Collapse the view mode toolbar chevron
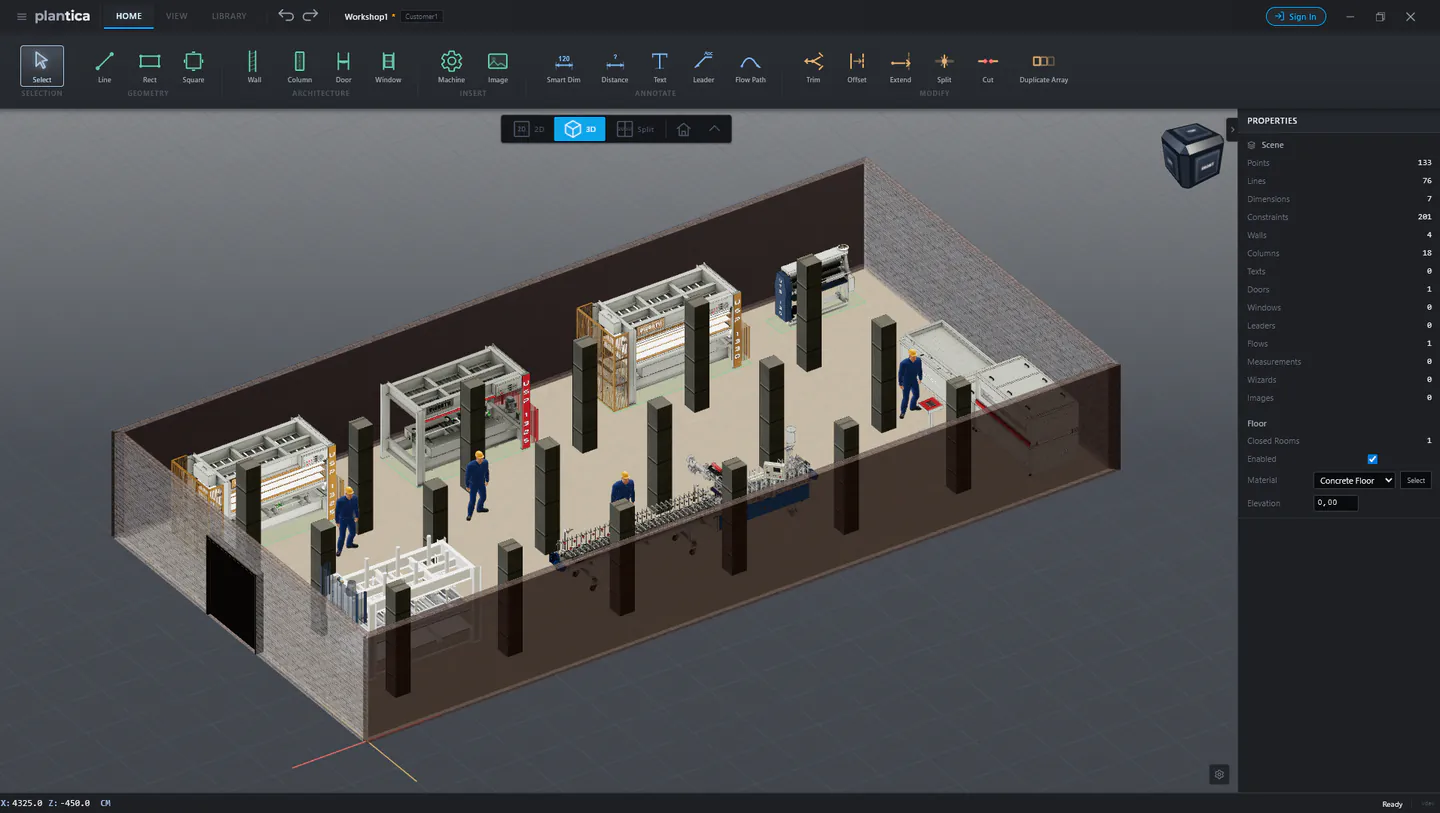The image size is (1440, 813). coord(714,129)
